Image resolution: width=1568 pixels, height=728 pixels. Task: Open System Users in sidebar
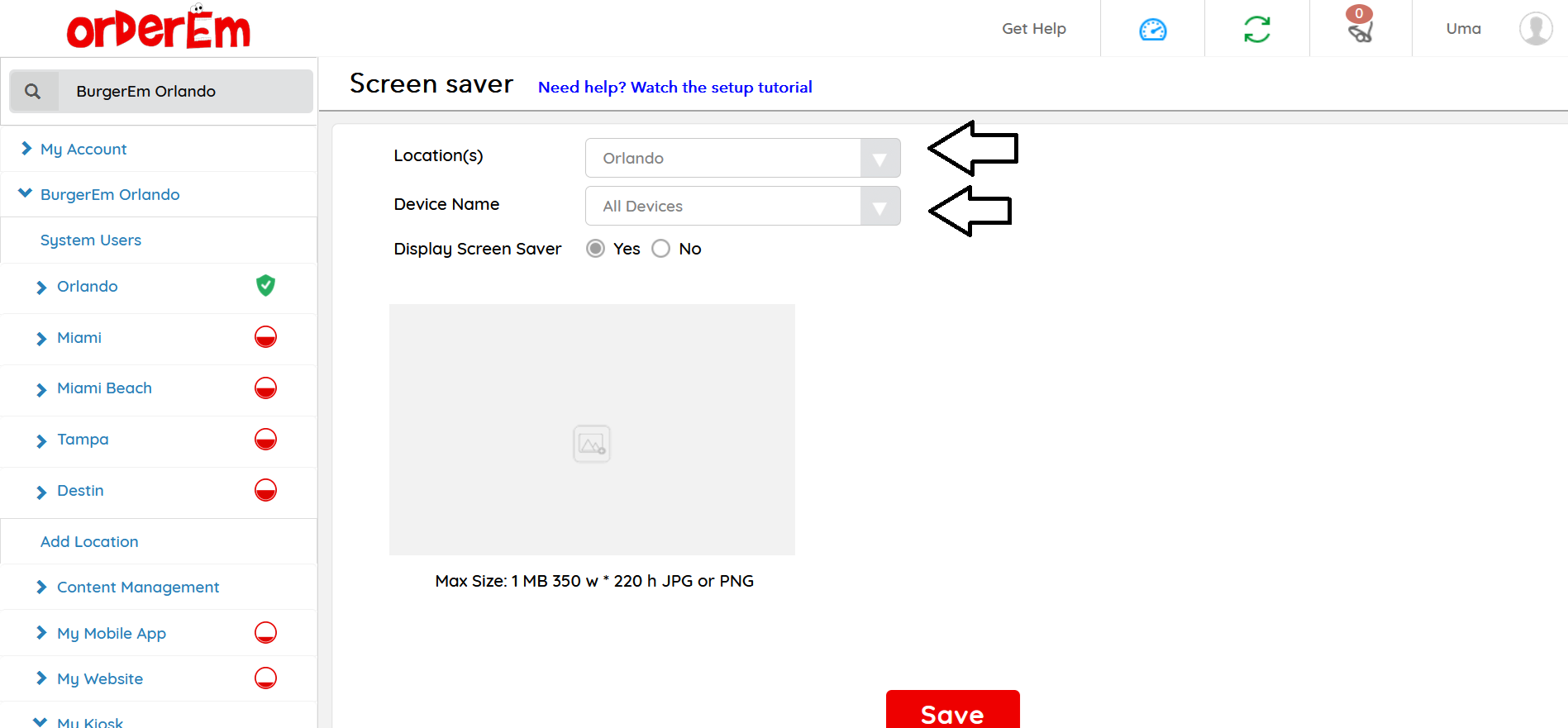pos(91,240)
